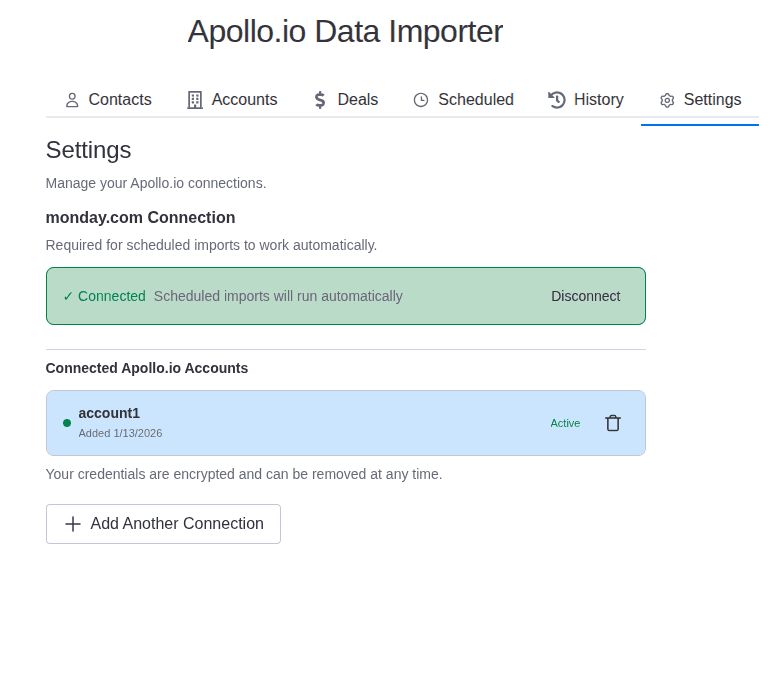Click 'Connected Apollo.io Accounts' heading
782x697 pixels.
147,368
